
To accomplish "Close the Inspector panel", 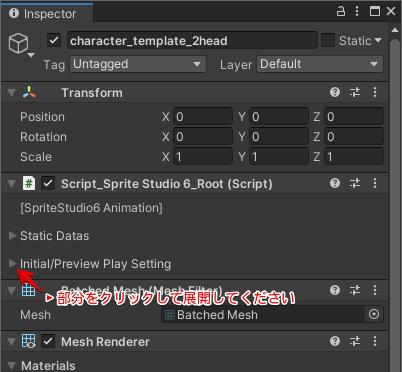I will [391, 12].
